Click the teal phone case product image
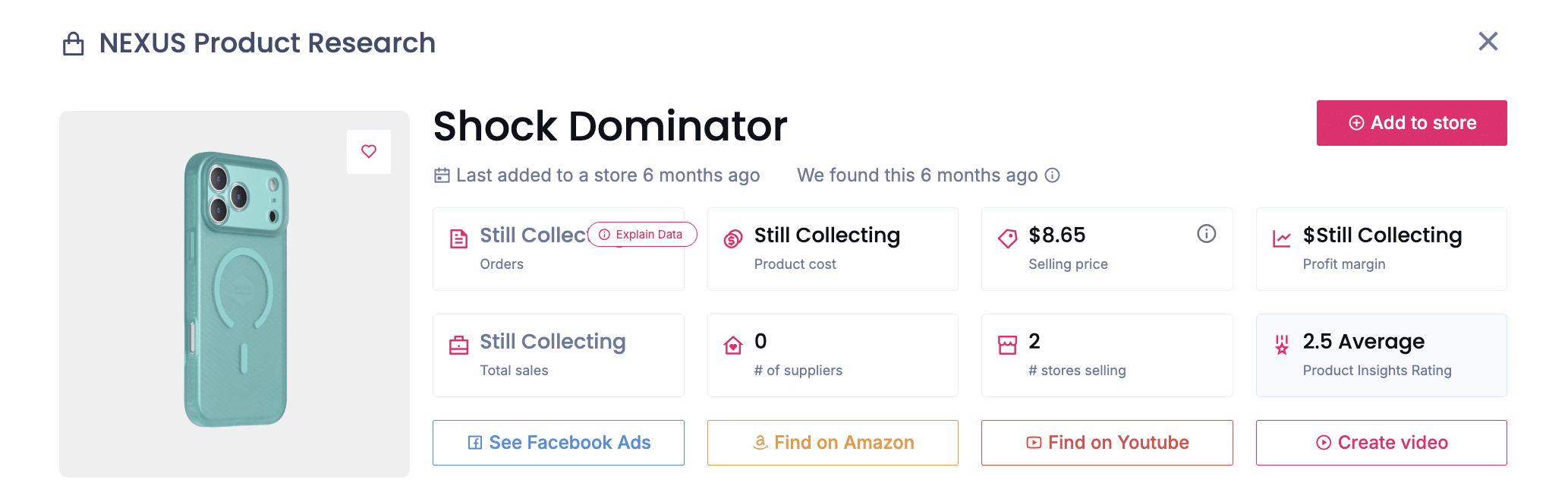This screenshot has height=483, width=1568. (235, 289)
